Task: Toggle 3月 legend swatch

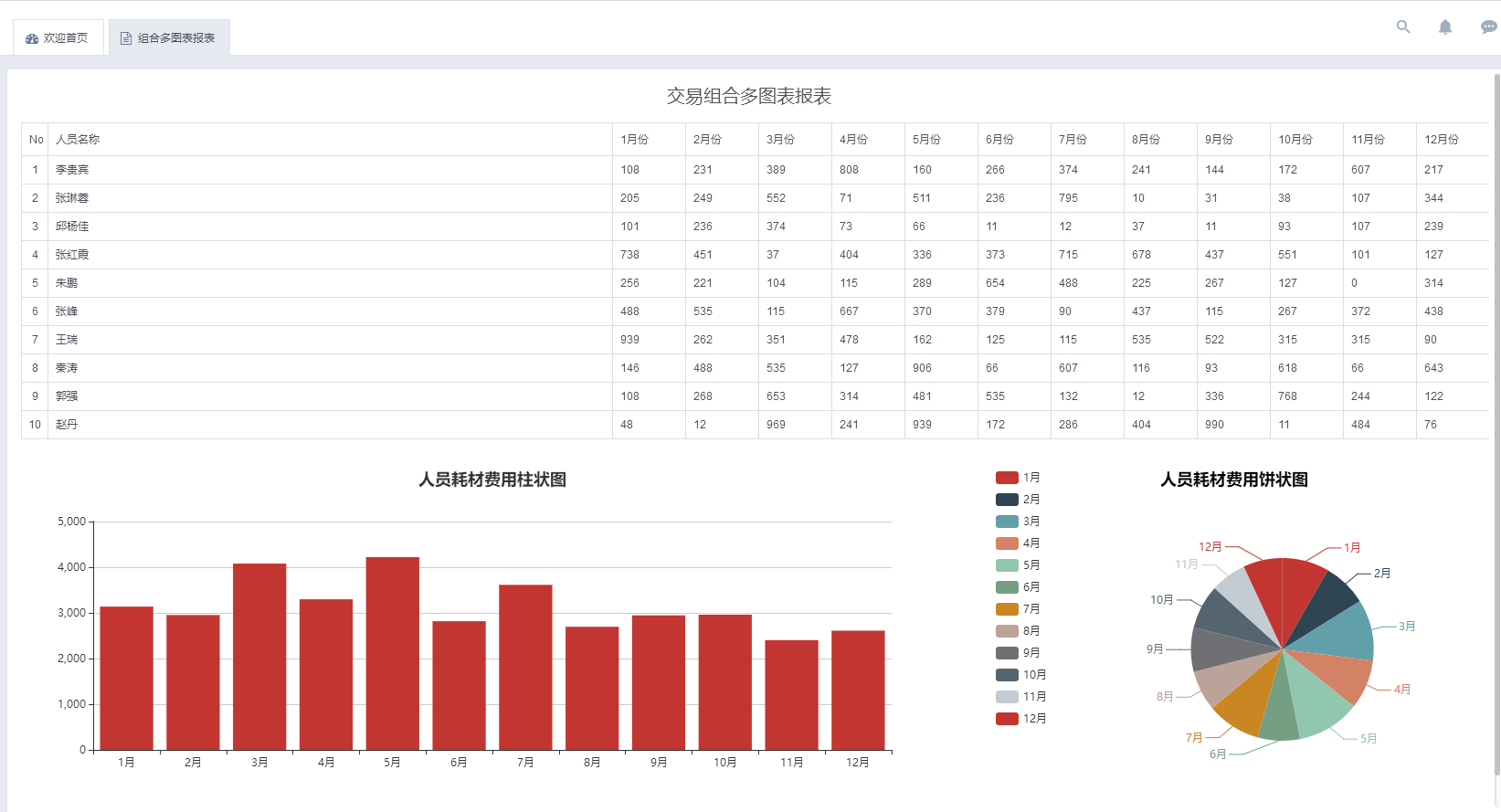Action: [1007, 522]
